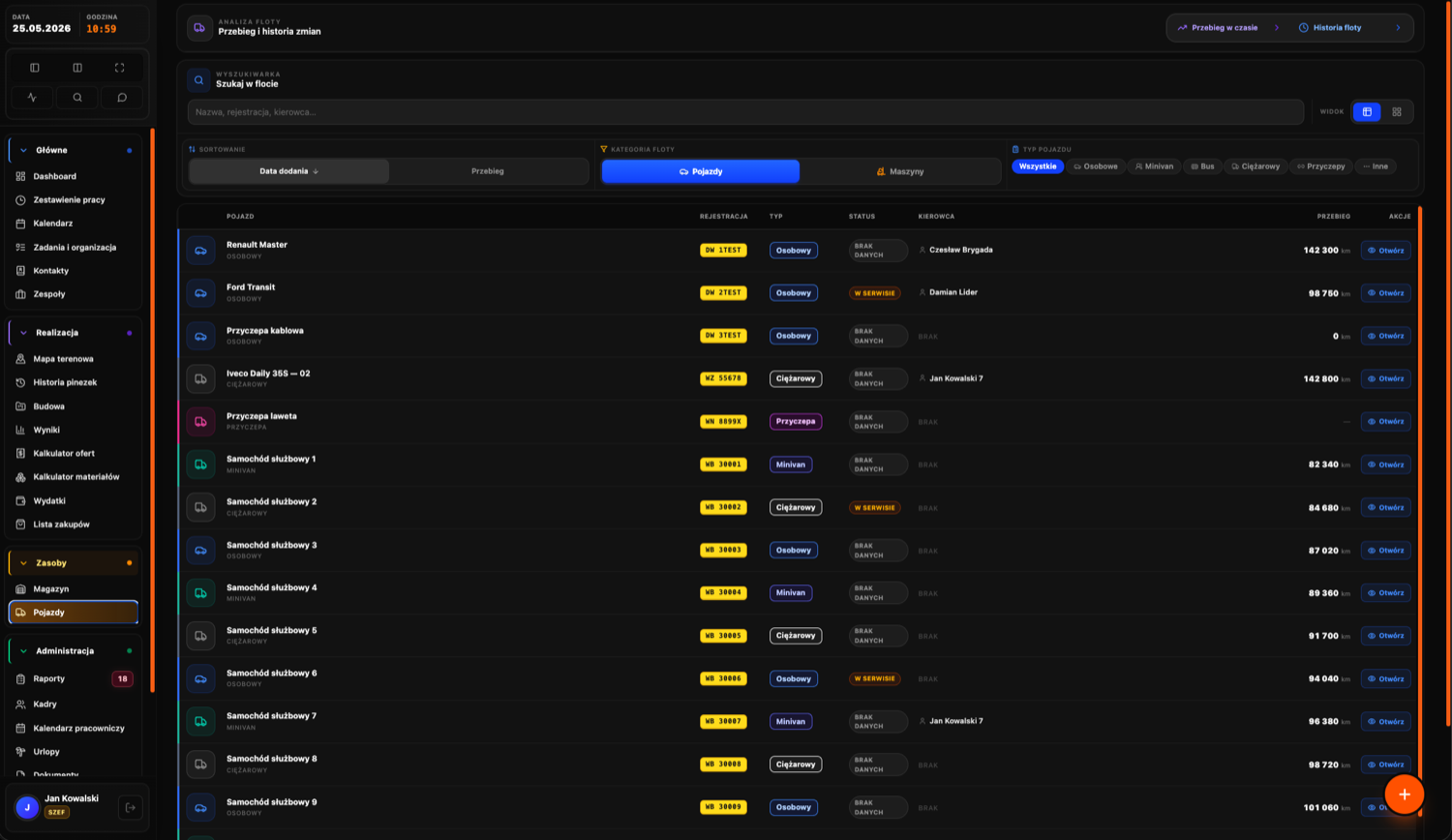Open Renault Master with Otwórz button
The height and width of the screenshot is (840, 1452).
pyautogui.click(x=1385, y=251)
